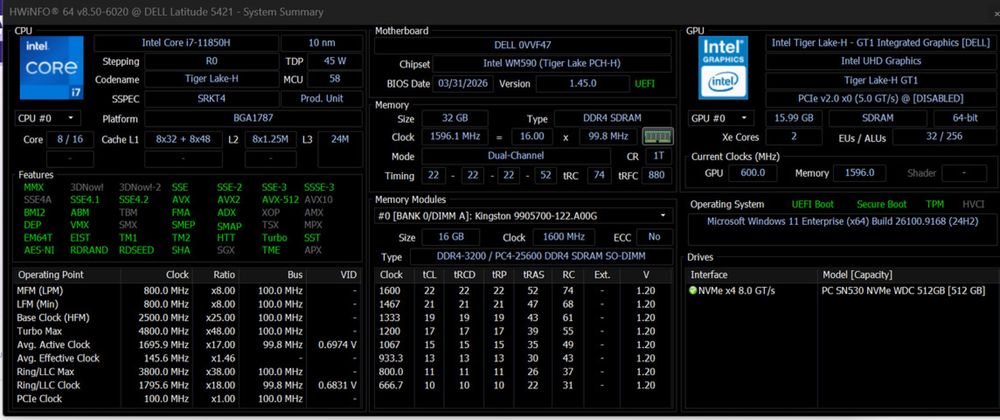Click the BIOS version 1.45.0 field

(x=583, y=83)
